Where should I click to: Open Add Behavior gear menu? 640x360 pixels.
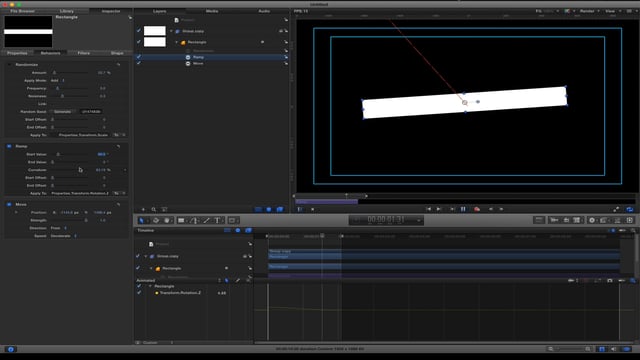592,220
